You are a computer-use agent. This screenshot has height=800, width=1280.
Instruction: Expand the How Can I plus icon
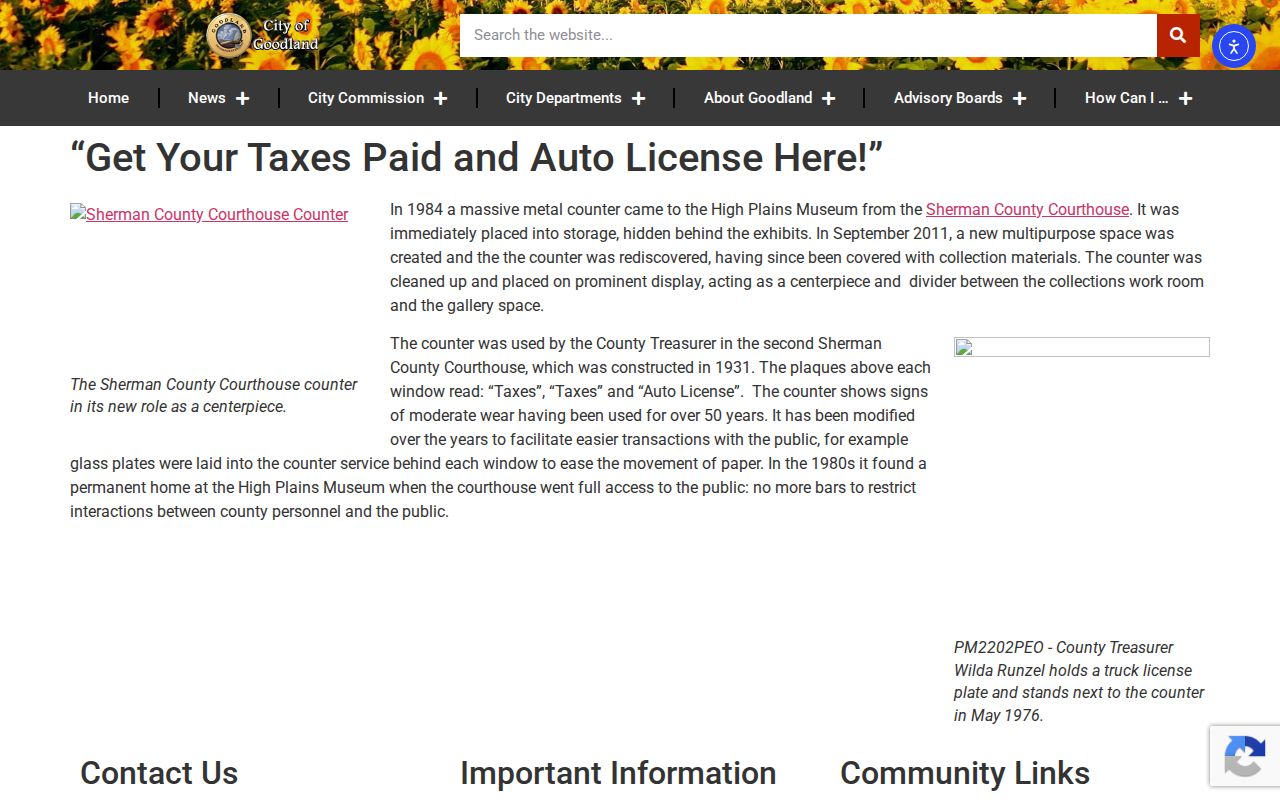tap(1185, 98)
